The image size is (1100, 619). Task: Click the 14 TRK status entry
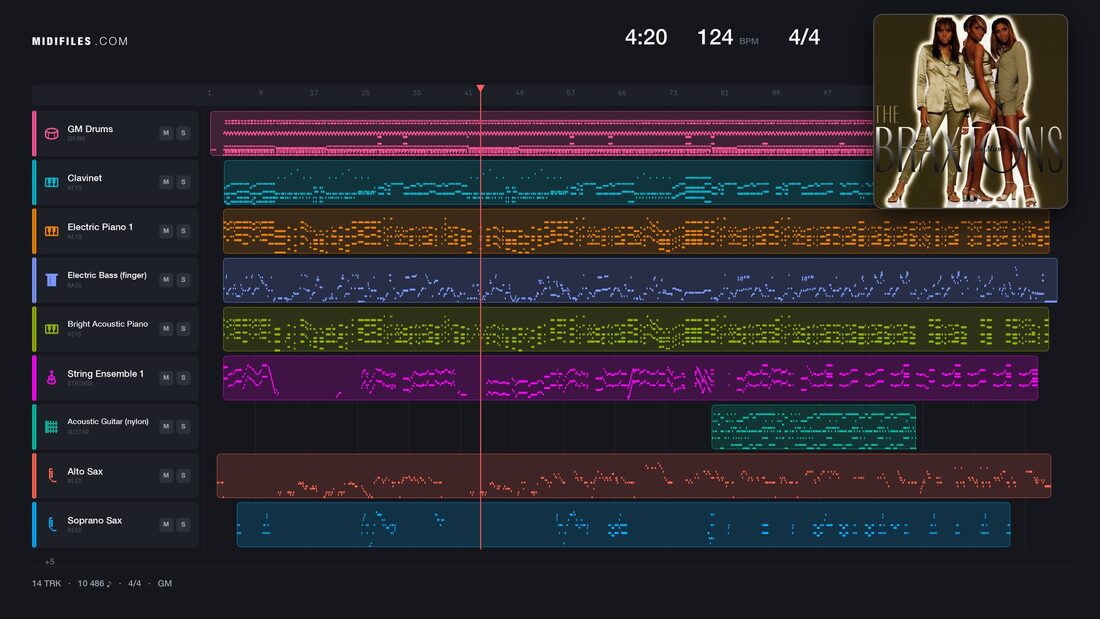46,583
